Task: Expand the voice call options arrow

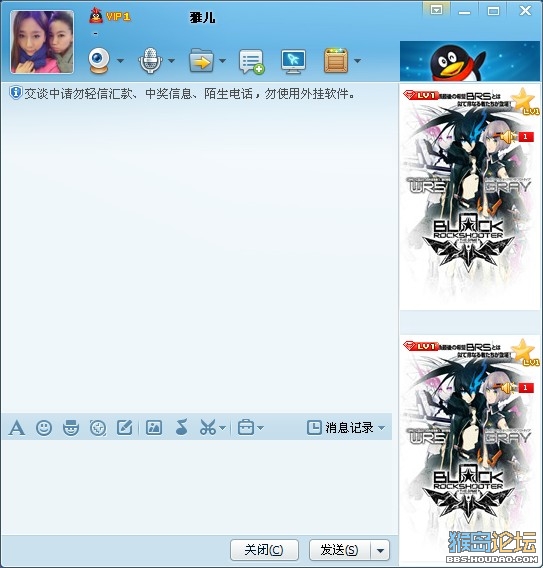Action: point(171,61)
